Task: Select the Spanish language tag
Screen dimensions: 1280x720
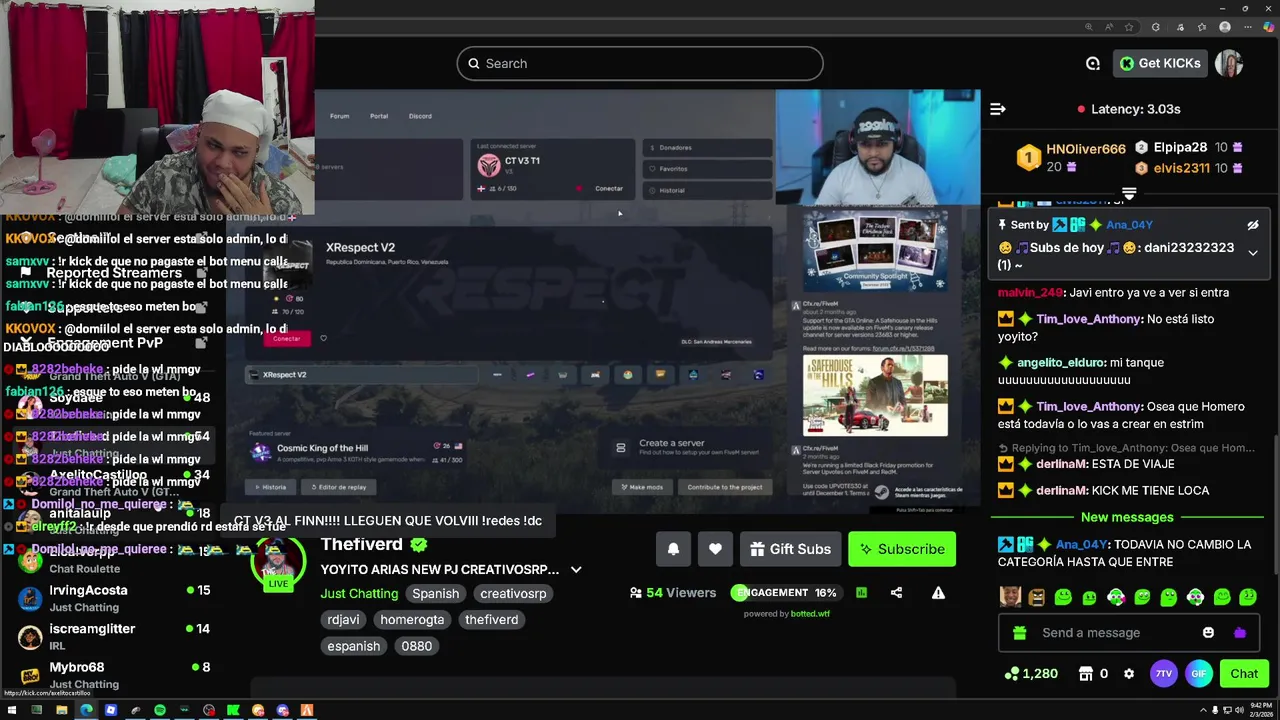Action: coord(436,593)
